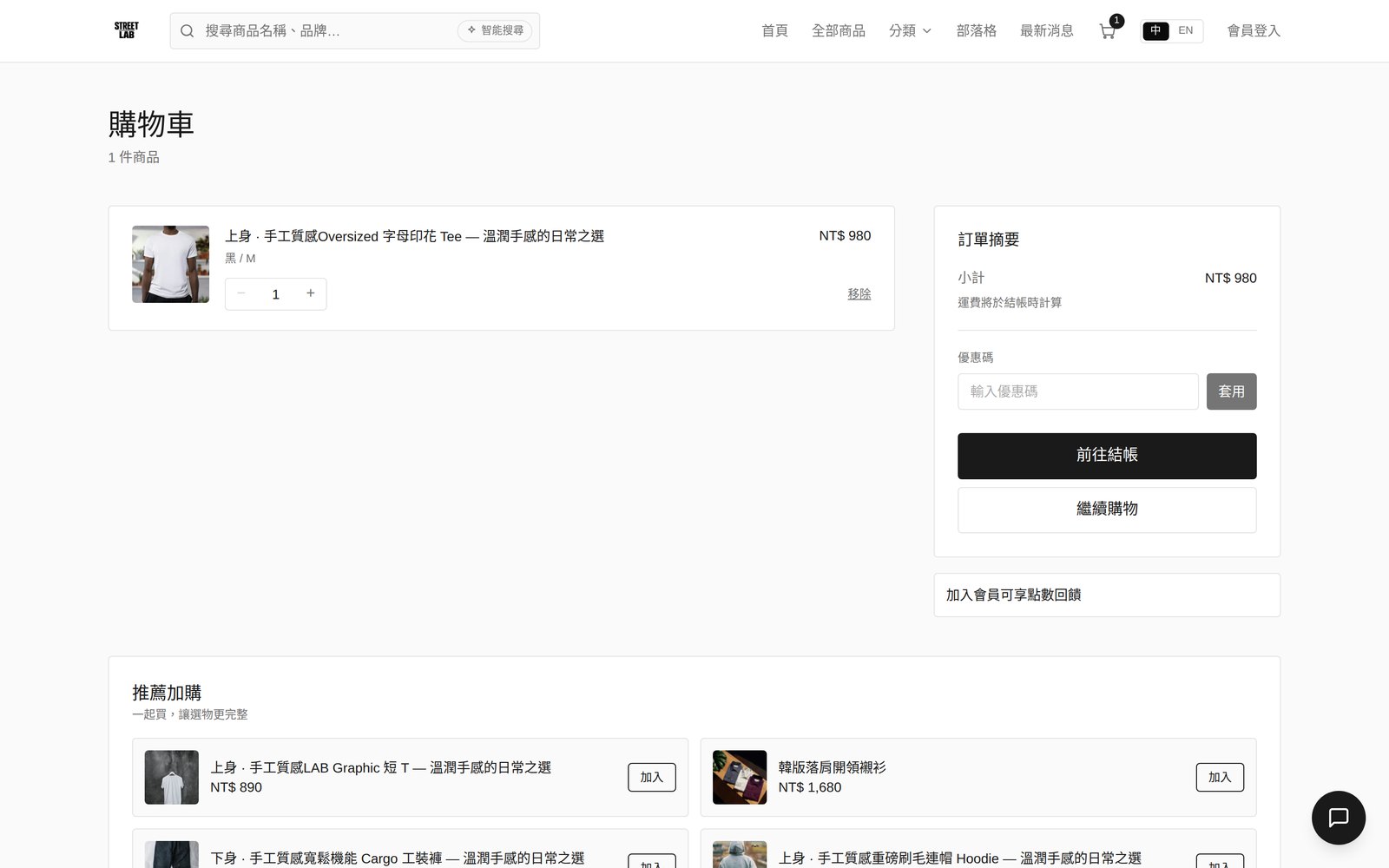Screen dimensions: 1389x868
Task: Go to 首頁 in navigation
Action: click(774, 30)
